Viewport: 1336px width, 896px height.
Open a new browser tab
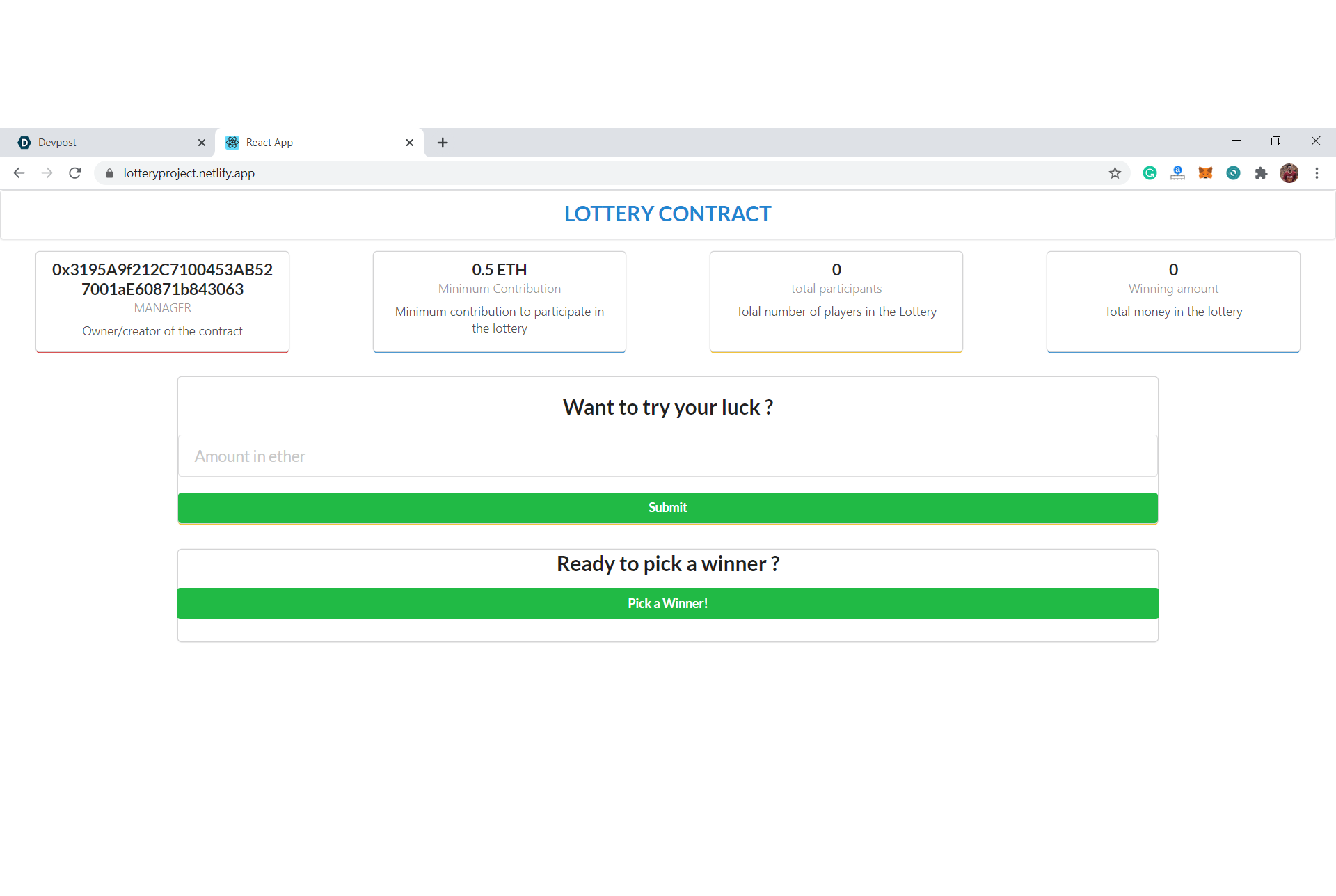pyautogui.click(x=443, y=143)
